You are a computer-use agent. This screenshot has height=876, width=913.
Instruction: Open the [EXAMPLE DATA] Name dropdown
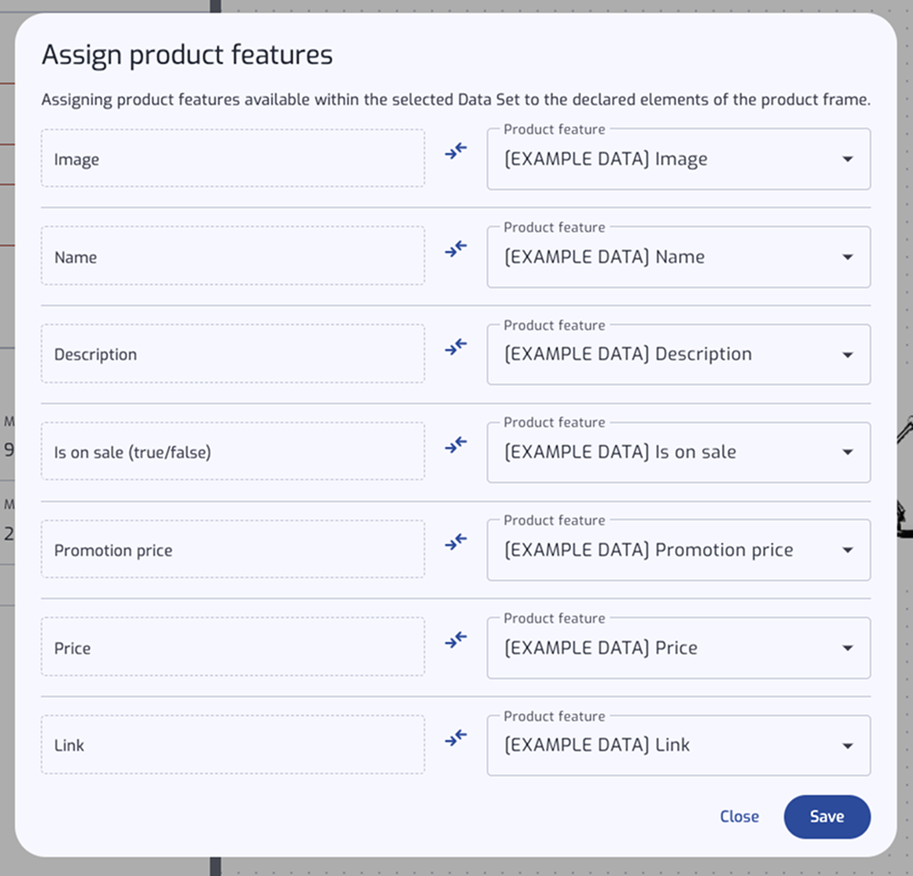679,257
